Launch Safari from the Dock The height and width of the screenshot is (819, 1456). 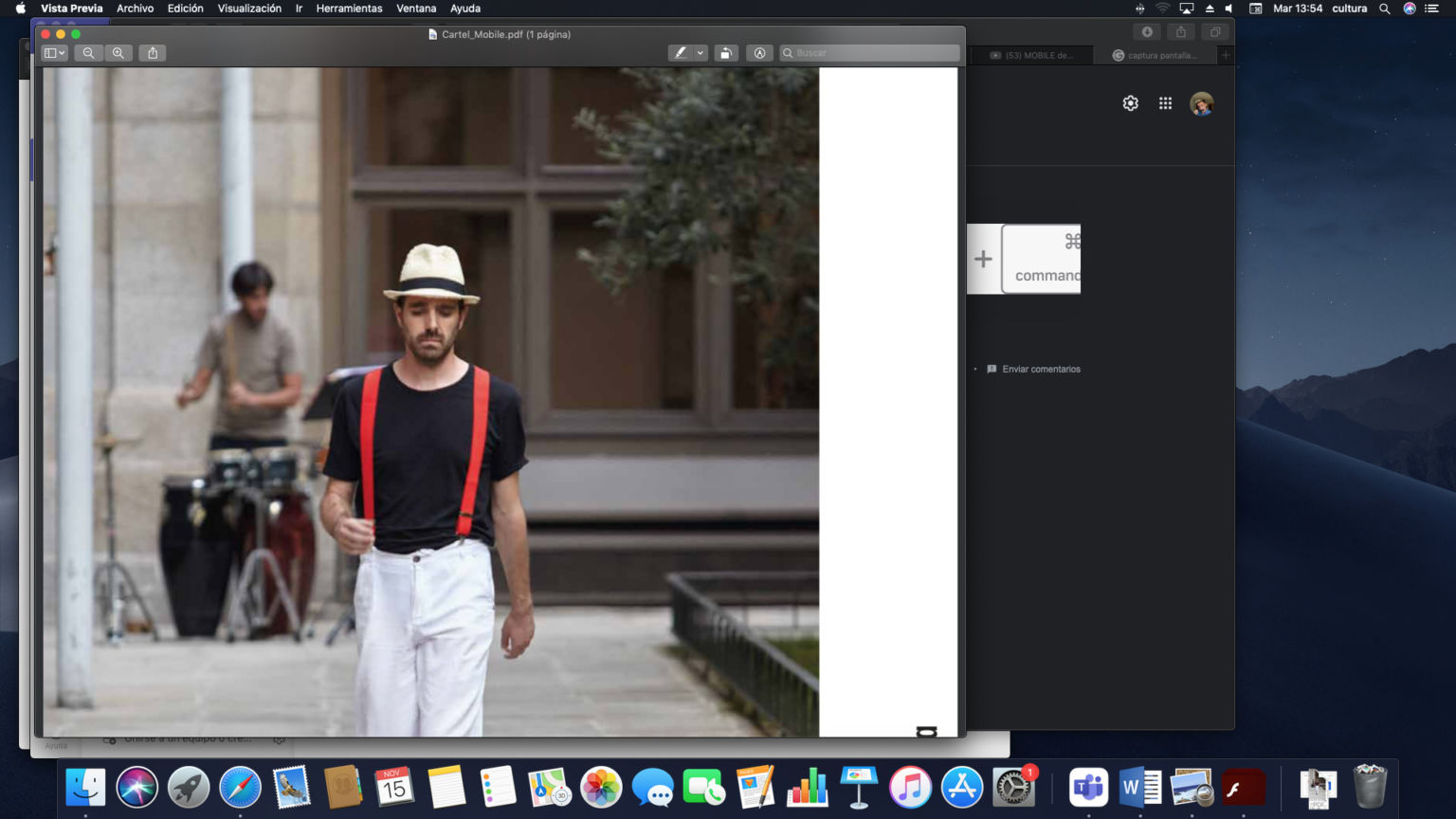pyautogui.click(x=240, y=787)
